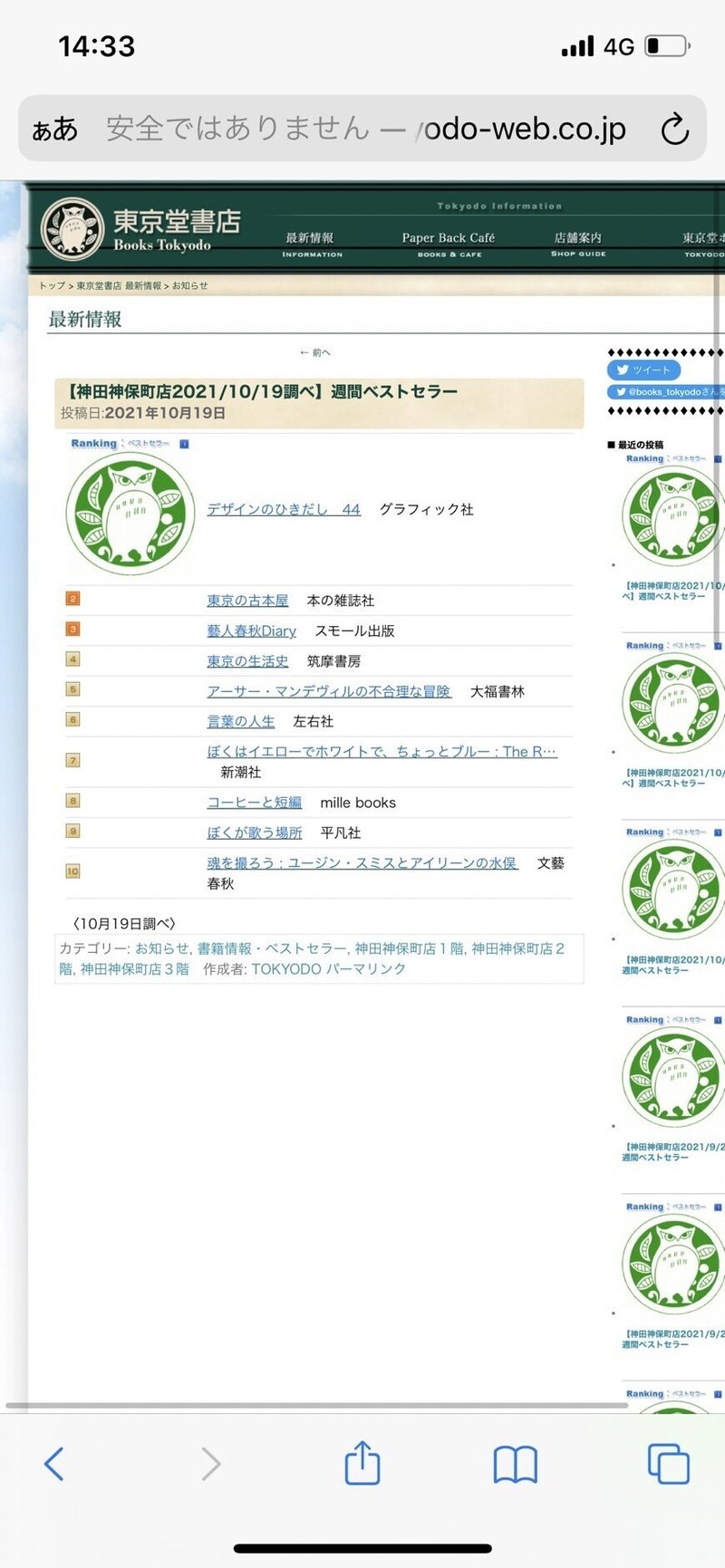Tap the battery status icon
725x1568 pixels.
pyautogui.click(x=668, y=46)
